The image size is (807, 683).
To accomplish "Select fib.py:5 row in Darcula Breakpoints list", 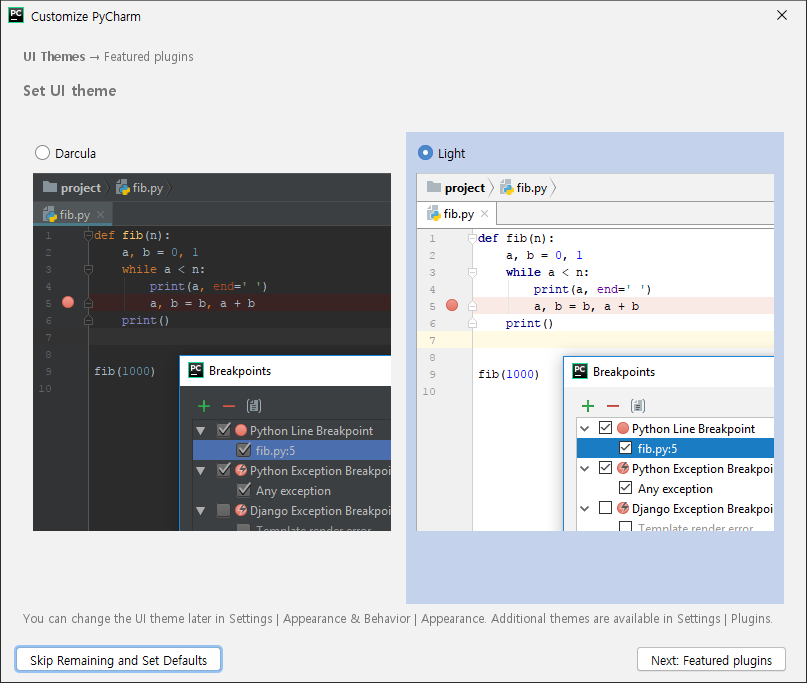I will [292, 450].
